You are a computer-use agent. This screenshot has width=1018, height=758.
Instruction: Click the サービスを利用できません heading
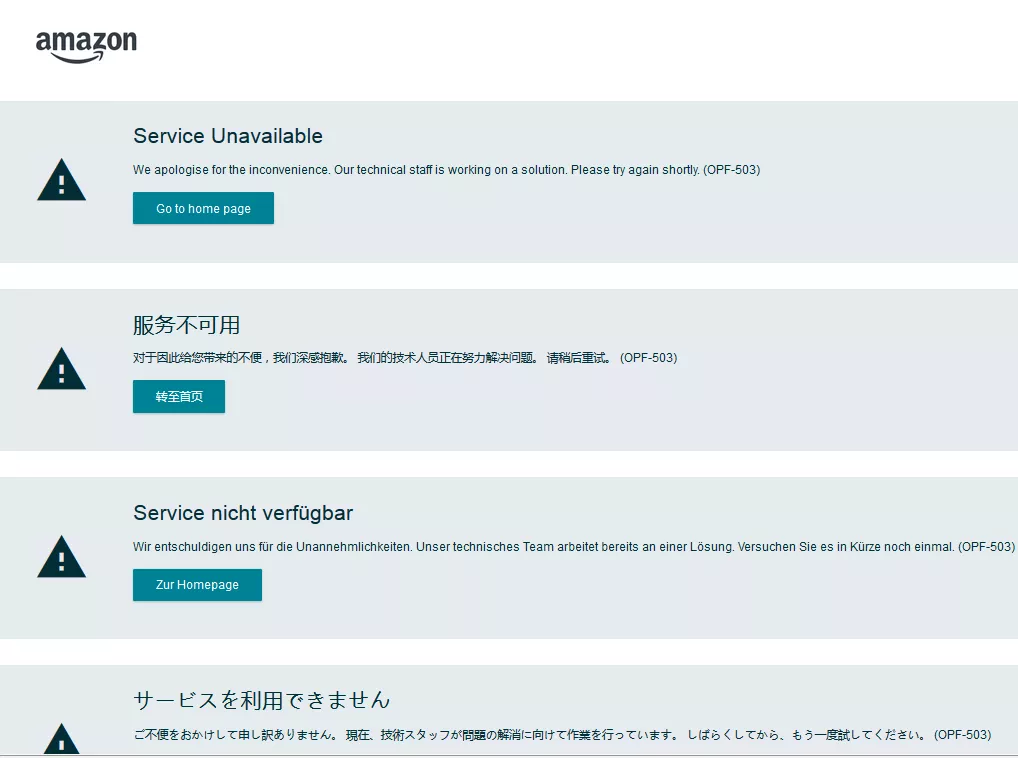[262, 700]
